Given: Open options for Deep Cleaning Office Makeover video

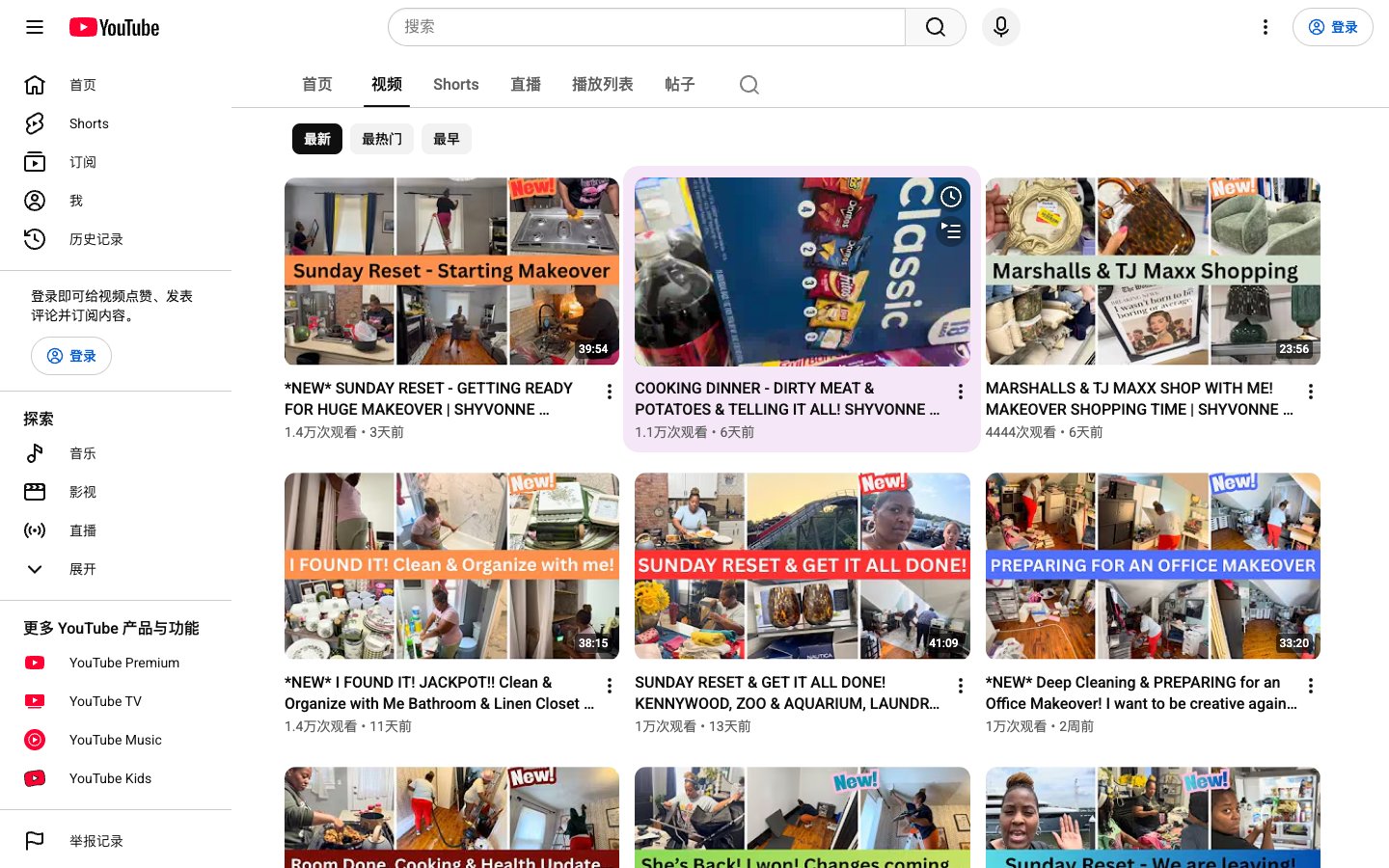Looking at the screenshot, I should coord(1311,686).
